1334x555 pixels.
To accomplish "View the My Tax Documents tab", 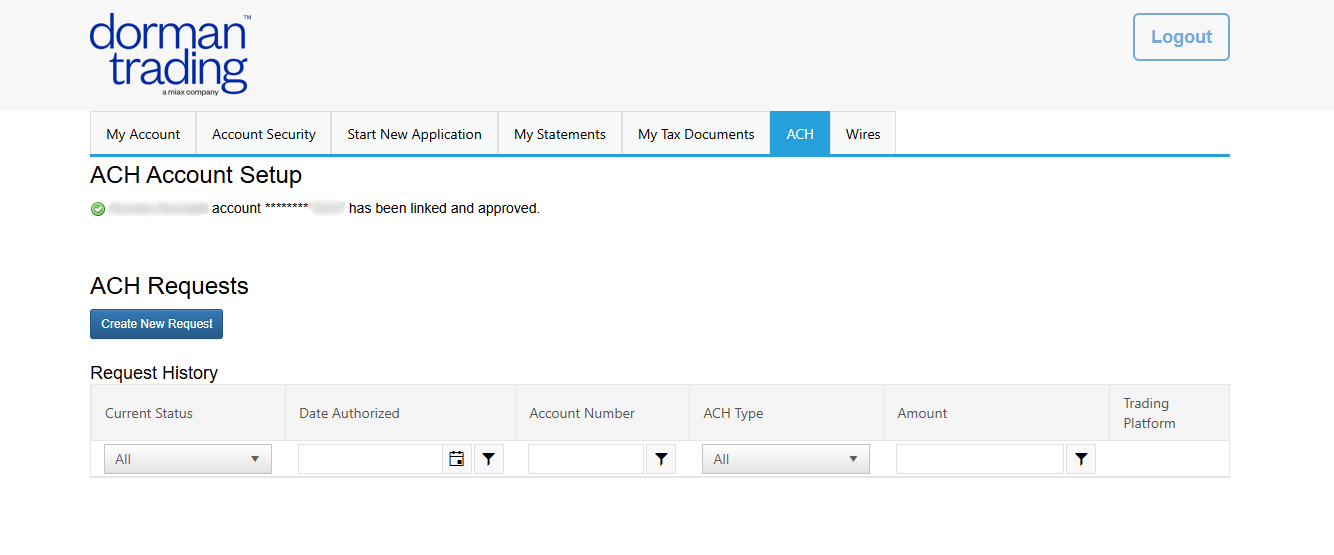I will click(696, 134).
